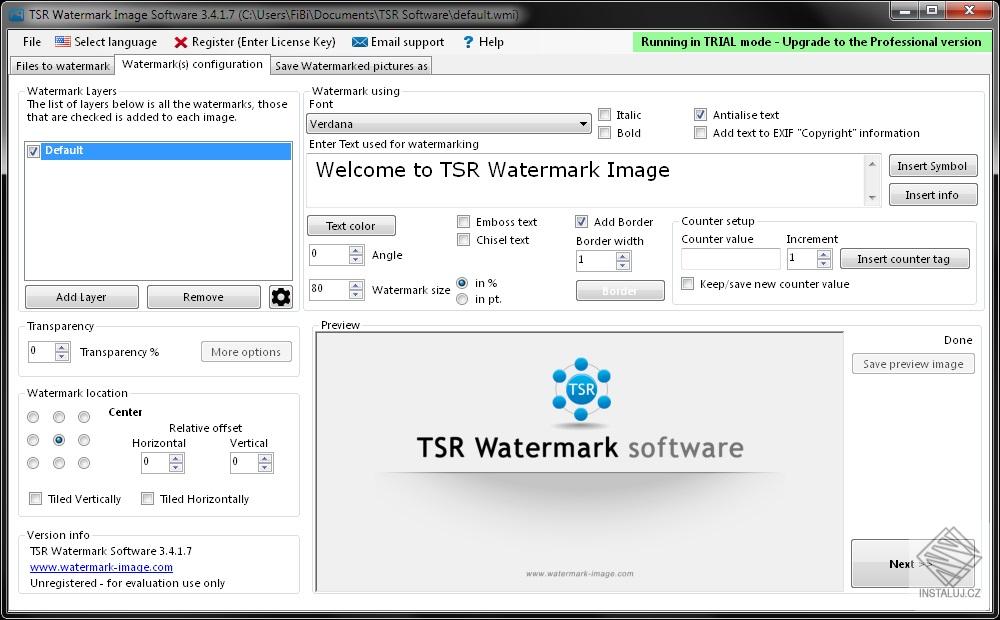Enable Italic font style

[604, 114]
